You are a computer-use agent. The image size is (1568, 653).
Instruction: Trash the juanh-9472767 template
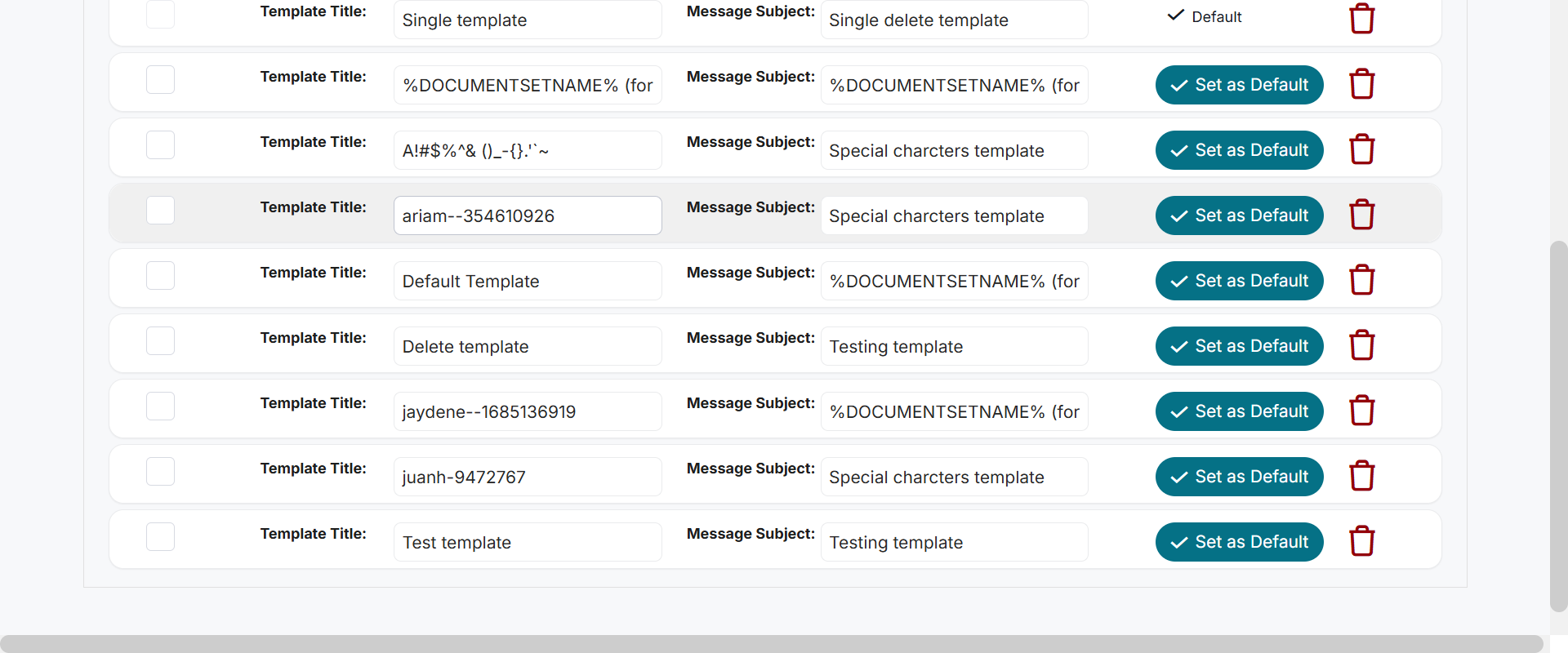click(1361, 476)
